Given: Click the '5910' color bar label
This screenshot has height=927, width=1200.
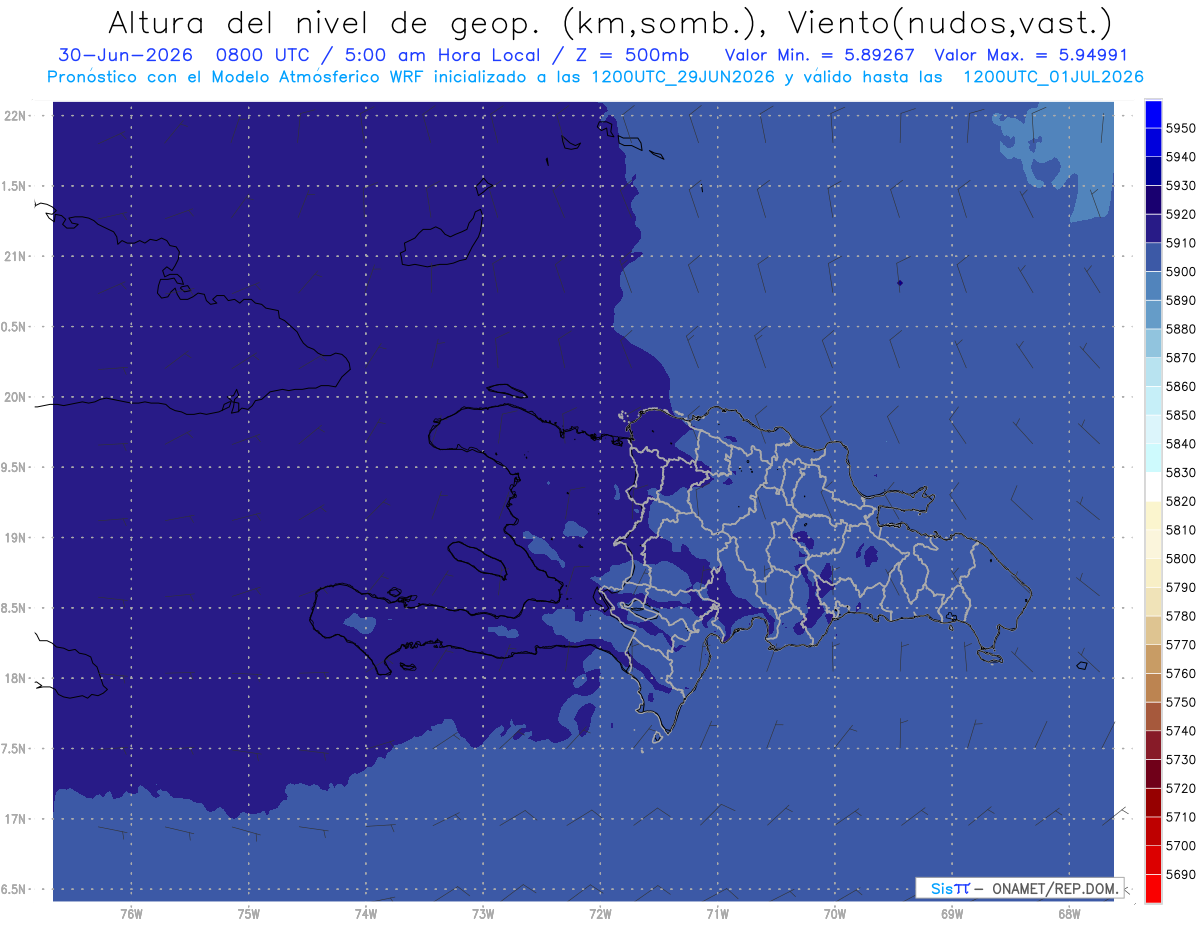Looking at the screenshot, I should (x=1180, y=243).
